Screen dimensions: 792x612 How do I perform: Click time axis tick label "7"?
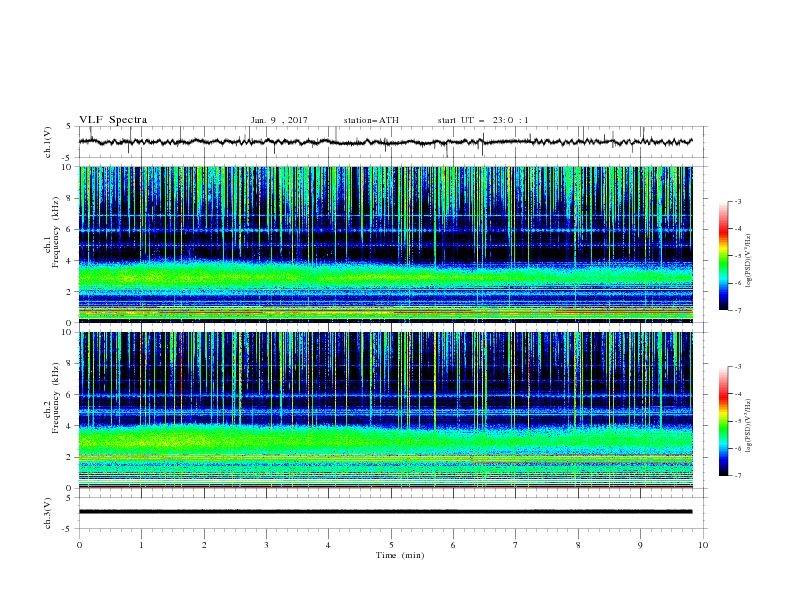point(516,545)
